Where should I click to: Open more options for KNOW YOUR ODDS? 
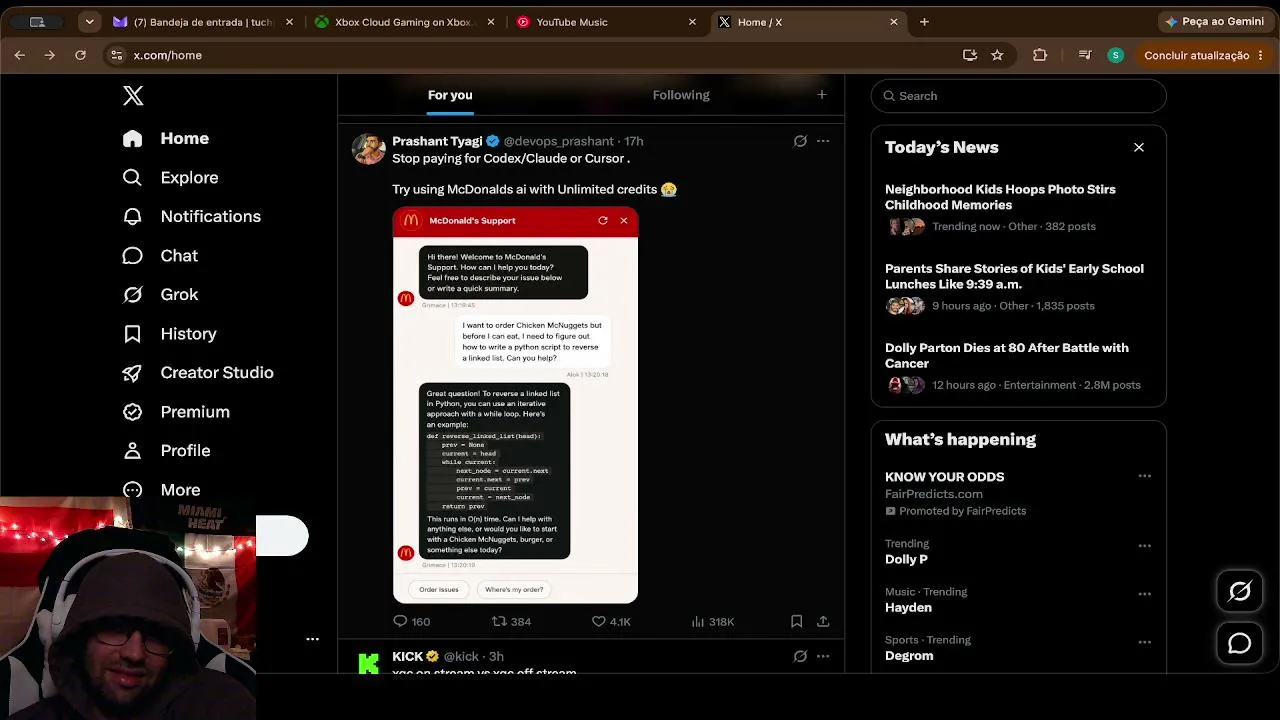pyautogui.click(x=1145, y=476)
